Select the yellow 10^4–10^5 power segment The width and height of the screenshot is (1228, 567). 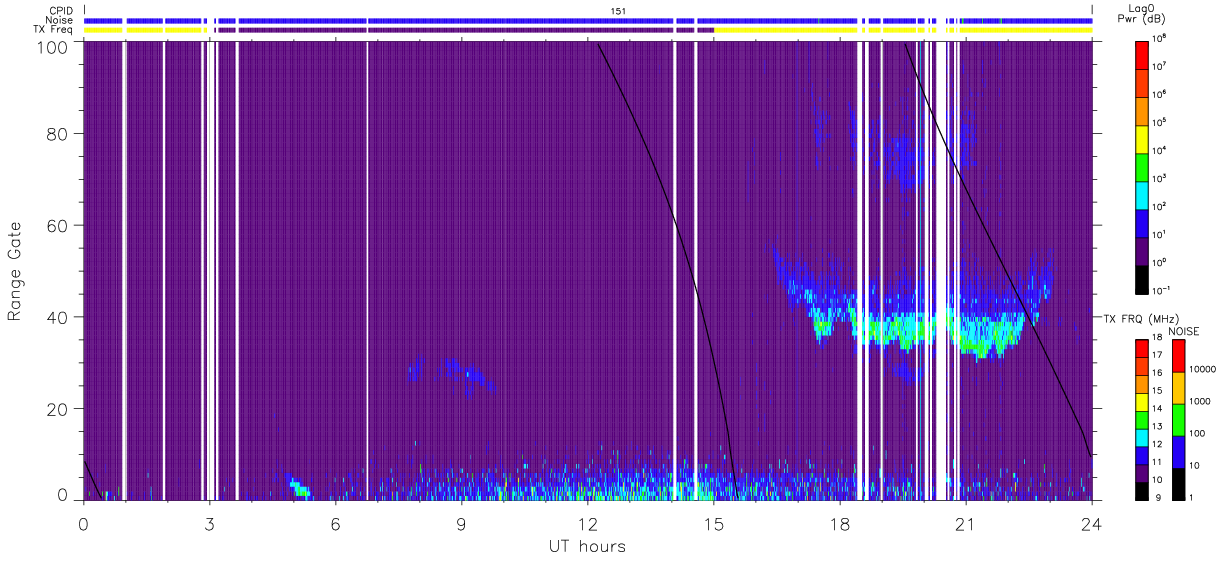[1142, 138]
